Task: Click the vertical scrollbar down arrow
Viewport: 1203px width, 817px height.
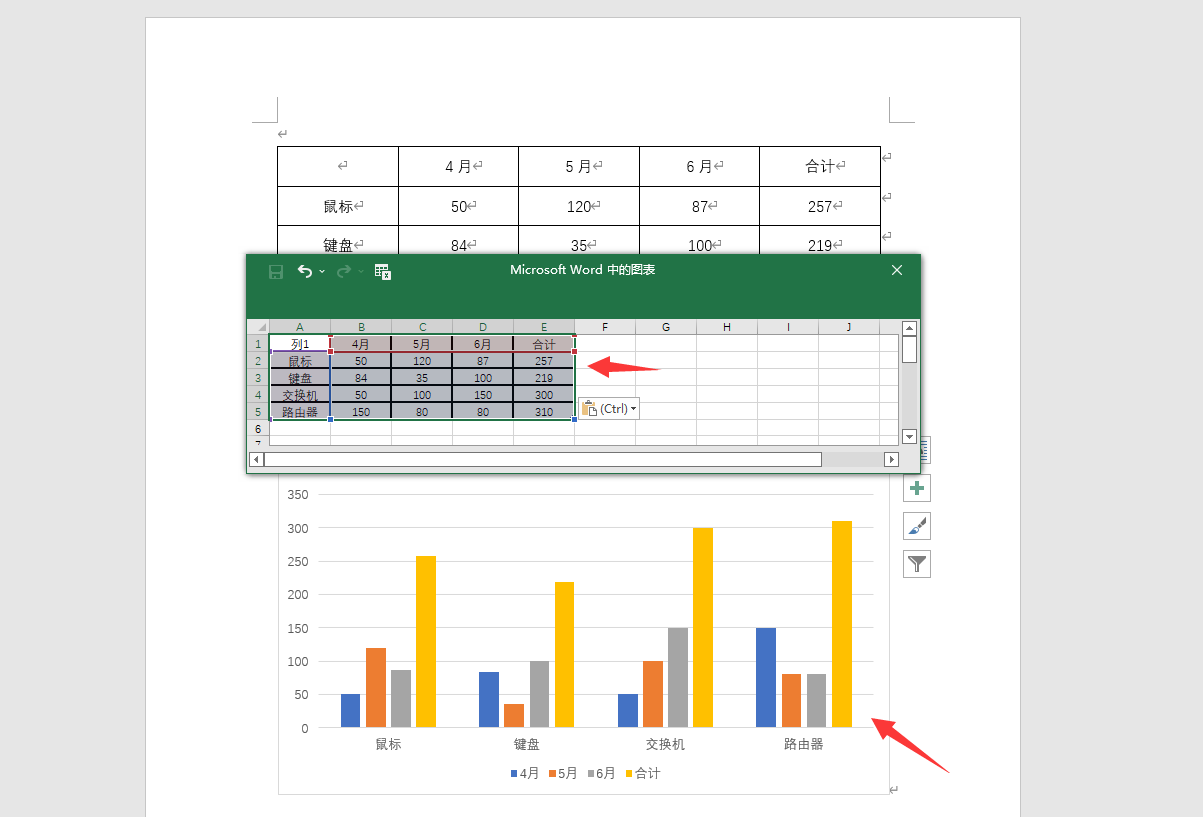Action: pyautogui.click(x=909, y=436)
